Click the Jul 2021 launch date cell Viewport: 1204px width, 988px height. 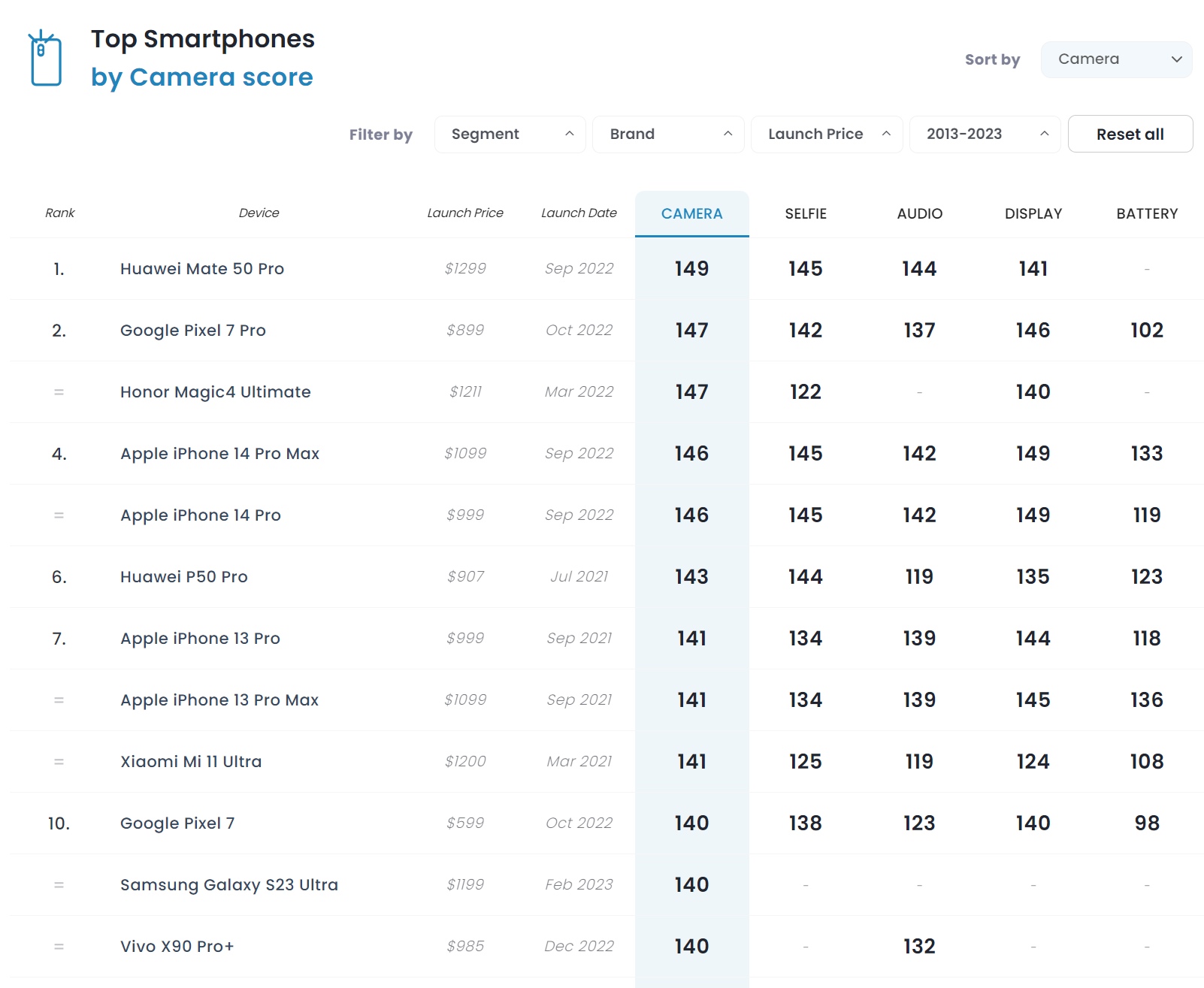579,577
